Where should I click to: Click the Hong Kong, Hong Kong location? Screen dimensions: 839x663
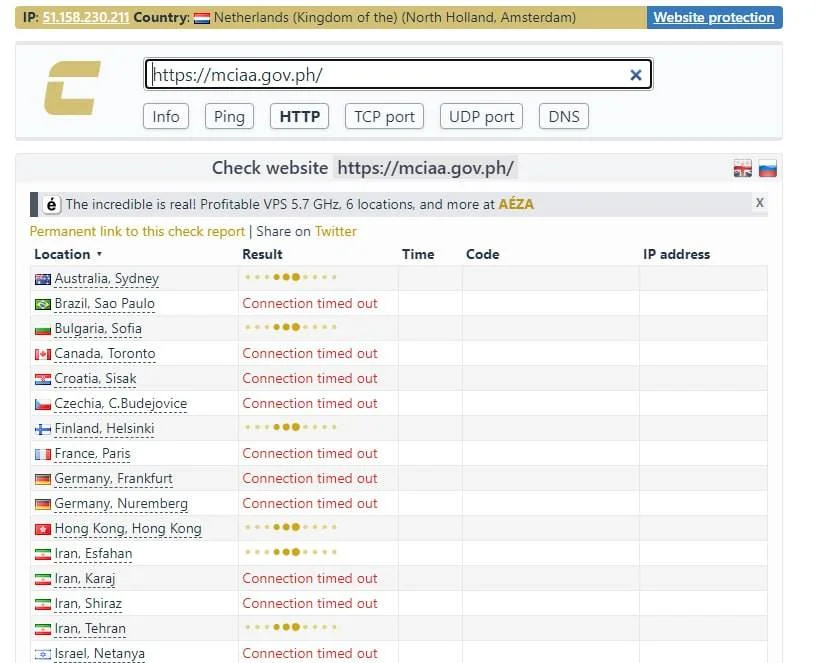tap(128, 529)
